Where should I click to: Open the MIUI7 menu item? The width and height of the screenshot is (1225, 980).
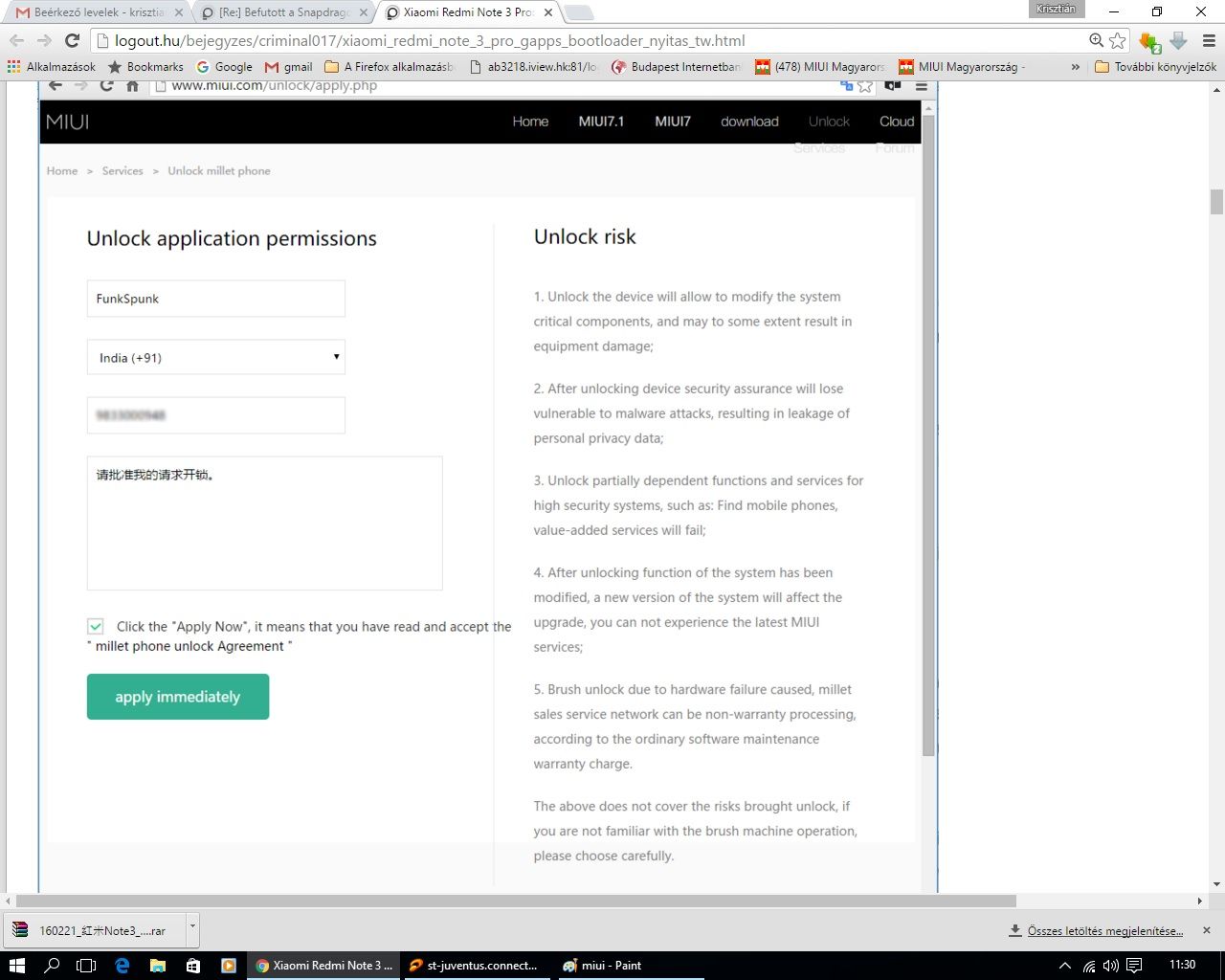[x=673, y=122]
